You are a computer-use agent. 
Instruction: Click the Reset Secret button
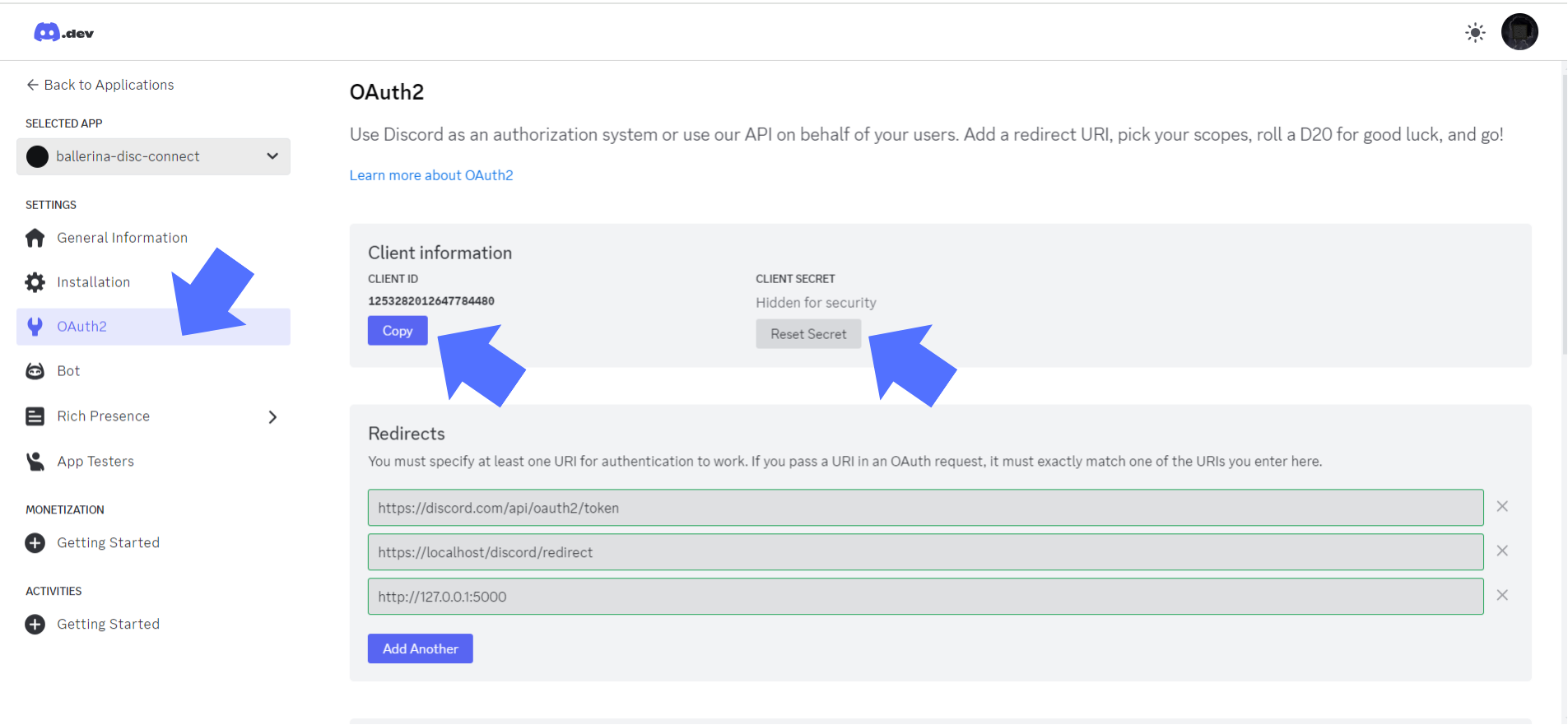[x=808, y=334]
